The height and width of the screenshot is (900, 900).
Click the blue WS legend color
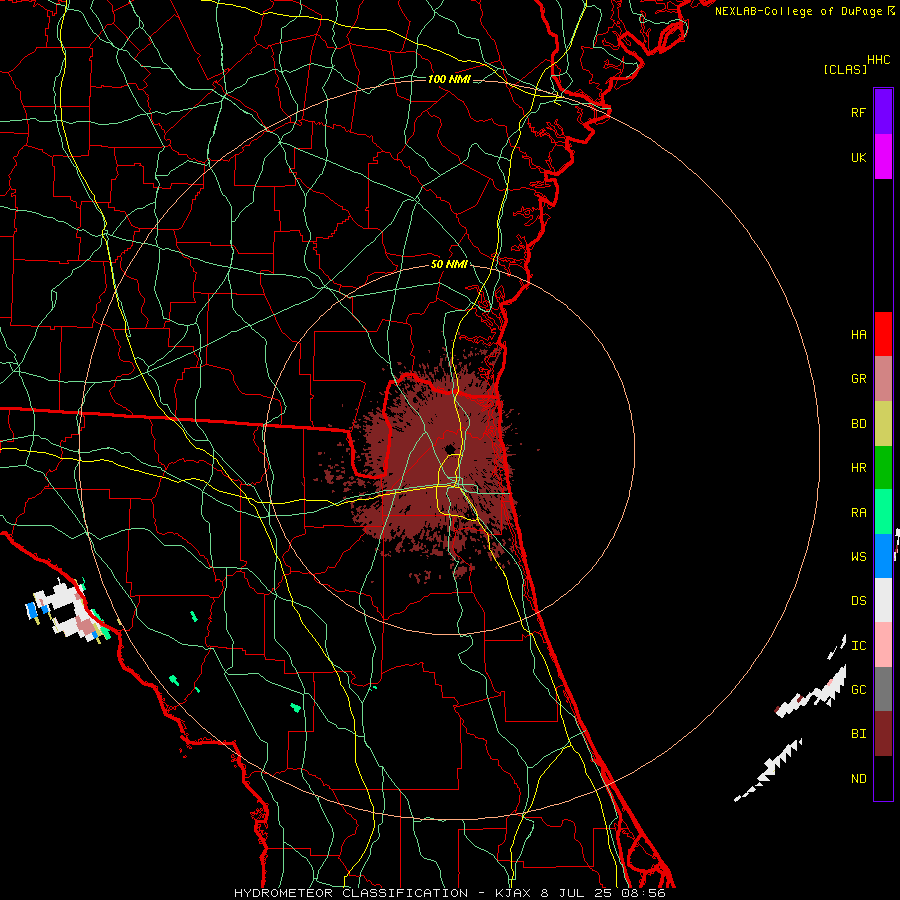click(883, 556)
